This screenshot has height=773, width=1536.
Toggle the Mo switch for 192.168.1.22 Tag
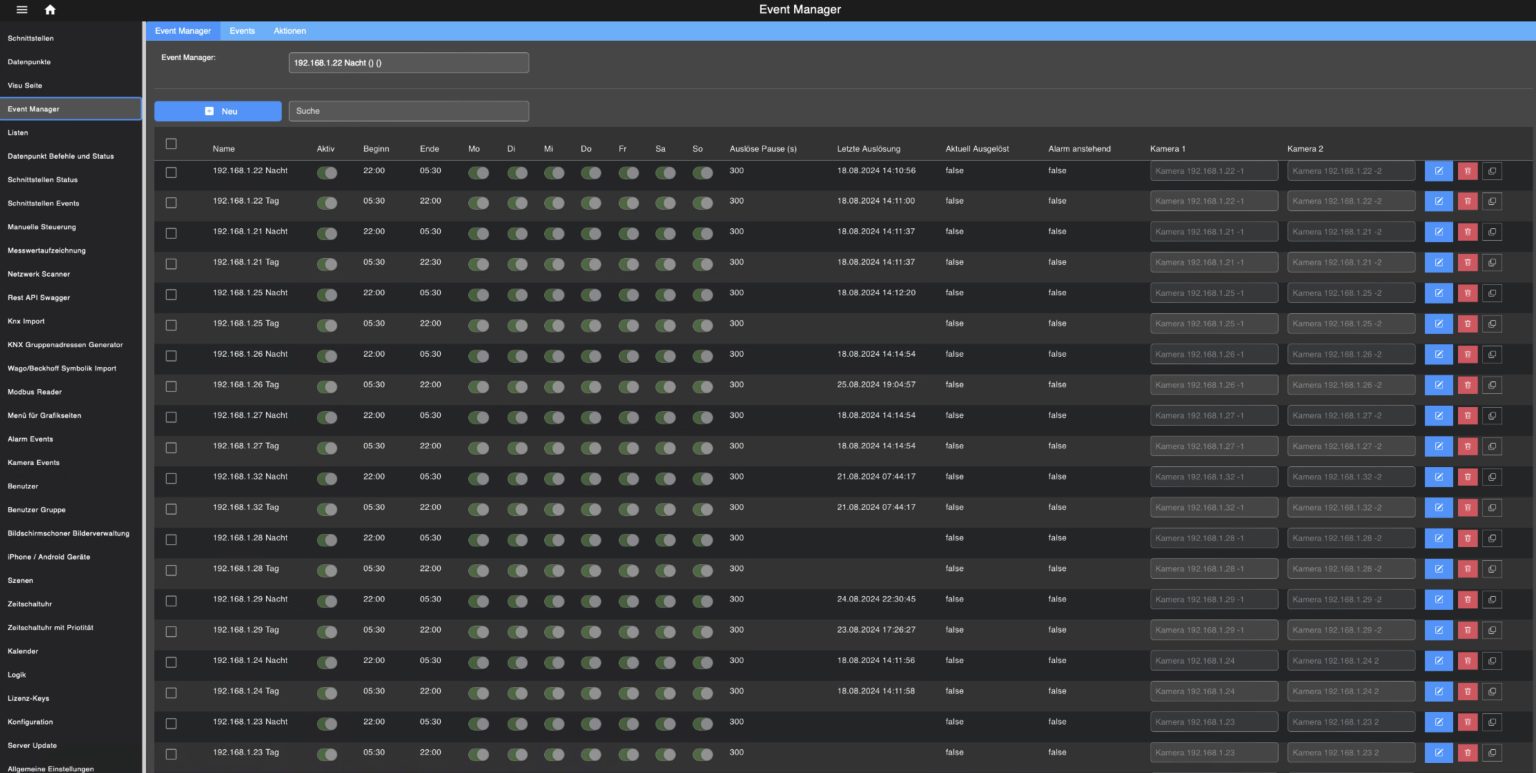click(477, 201)
